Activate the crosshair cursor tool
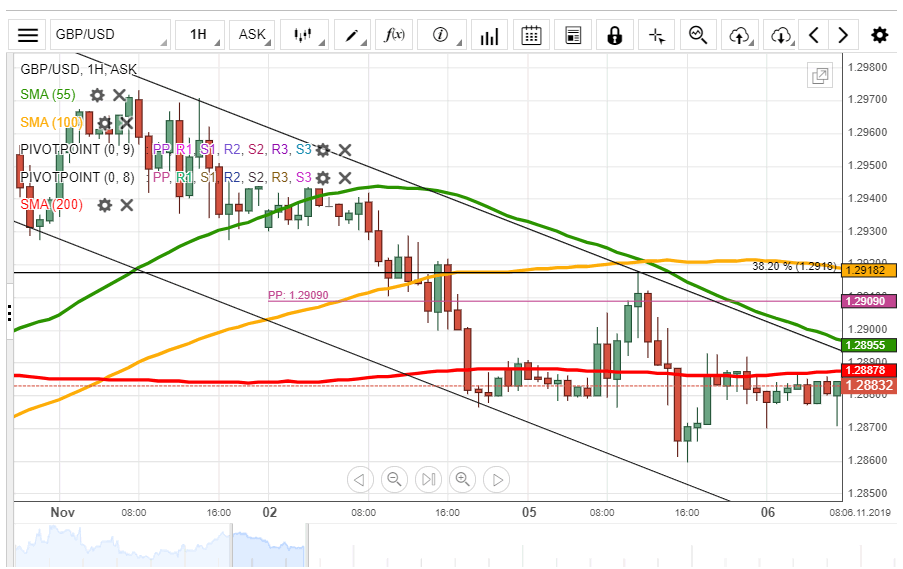 (x=657, y=35)
